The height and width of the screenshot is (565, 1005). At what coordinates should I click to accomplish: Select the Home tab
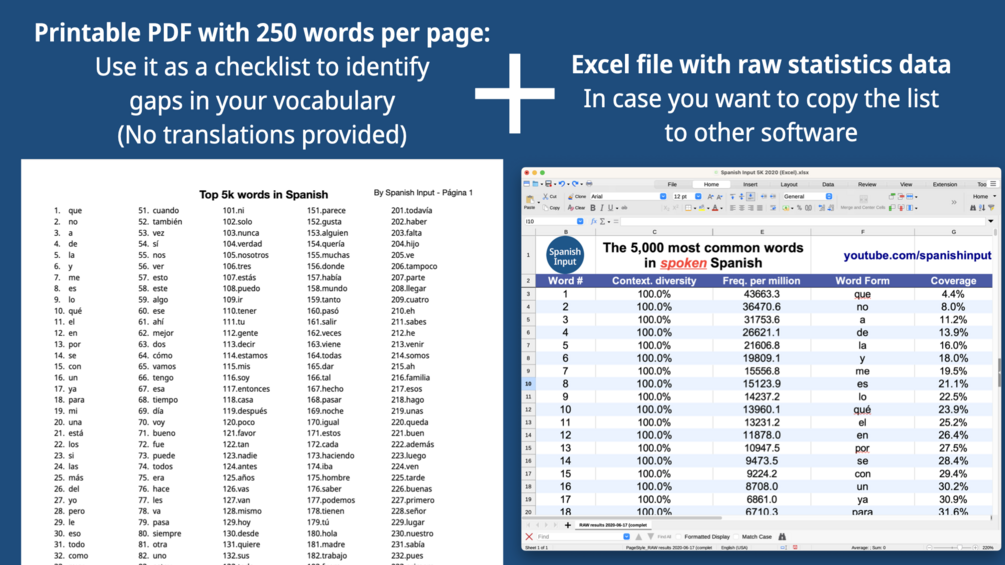711,184
